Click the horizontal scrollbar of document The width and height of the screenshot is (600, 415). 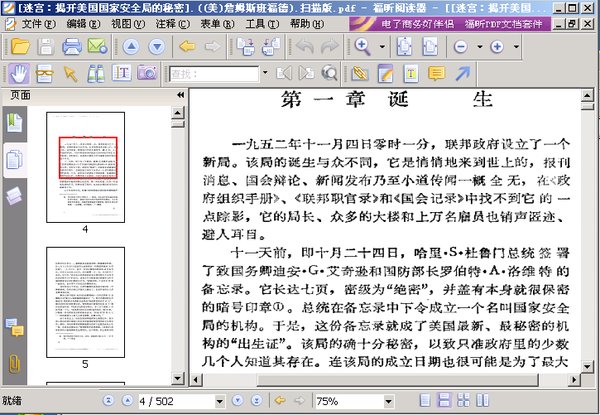coord(384,380)
